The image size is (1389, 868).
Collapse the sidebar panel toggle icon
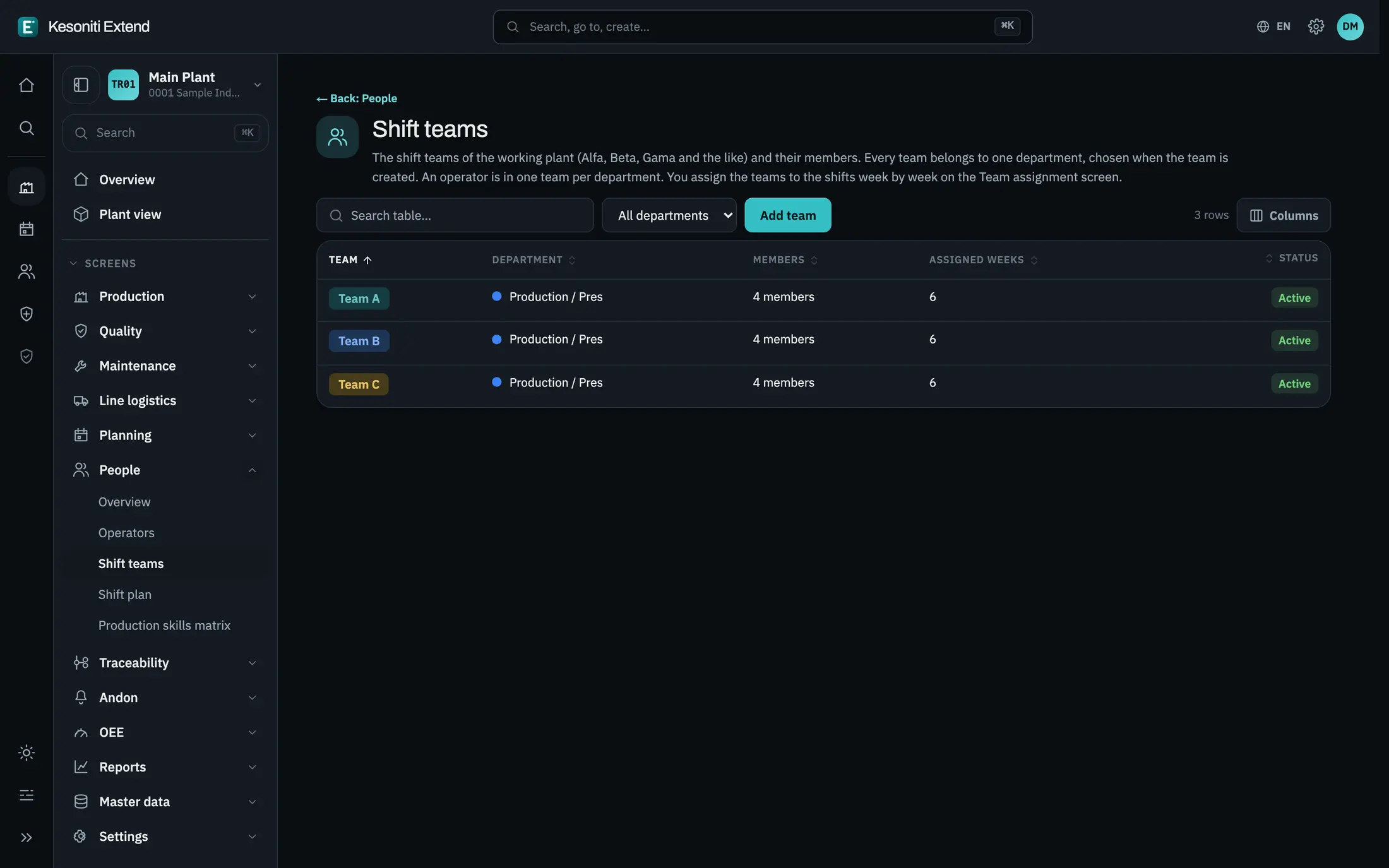tap(81, 85)
